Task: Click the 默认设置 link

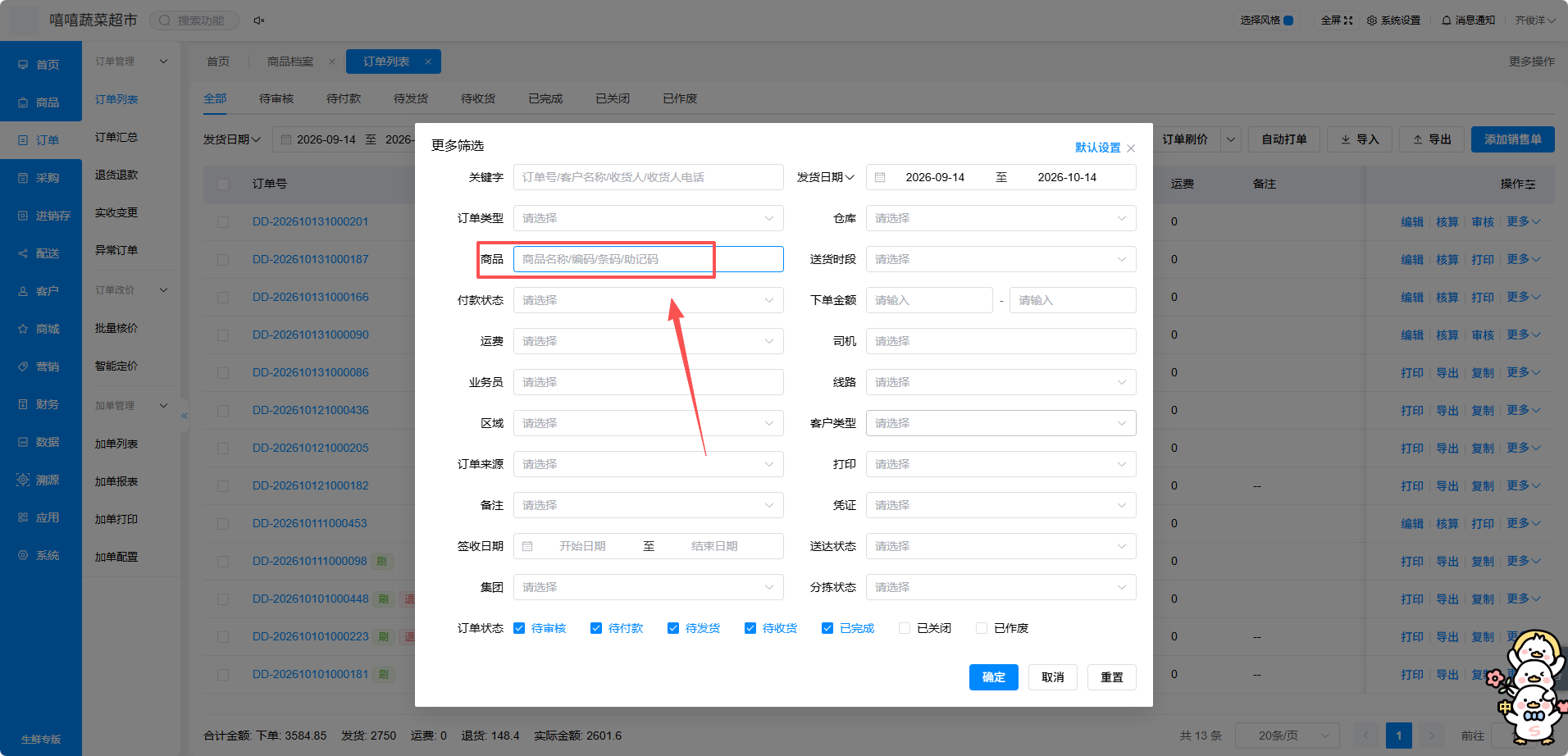Action: click(x=1098, y=148)
